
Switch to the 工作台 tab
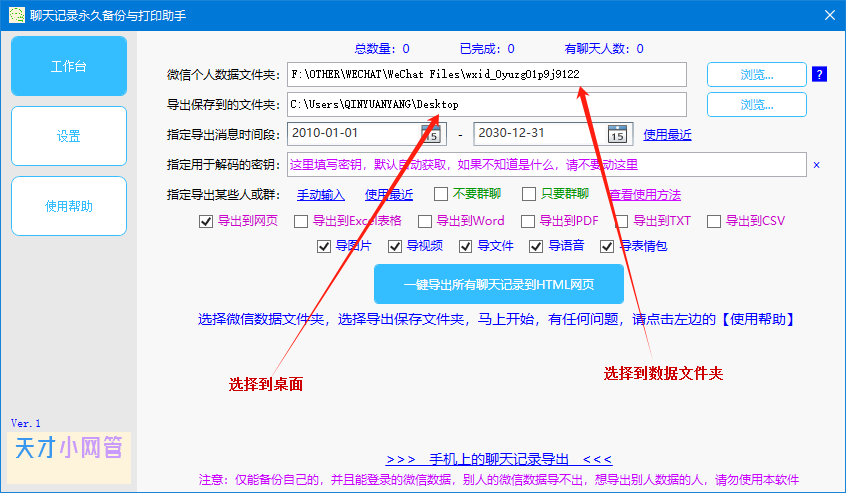69,66
